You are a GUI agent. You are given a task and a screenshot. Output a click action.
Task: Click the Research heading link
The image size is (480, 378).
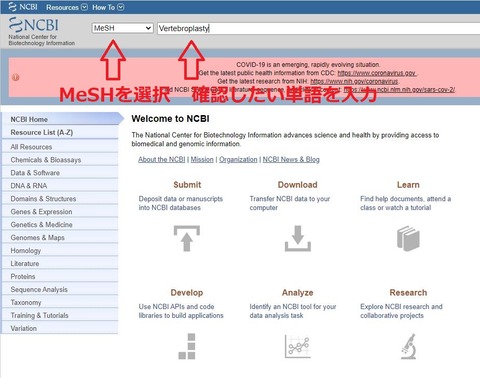408,293
